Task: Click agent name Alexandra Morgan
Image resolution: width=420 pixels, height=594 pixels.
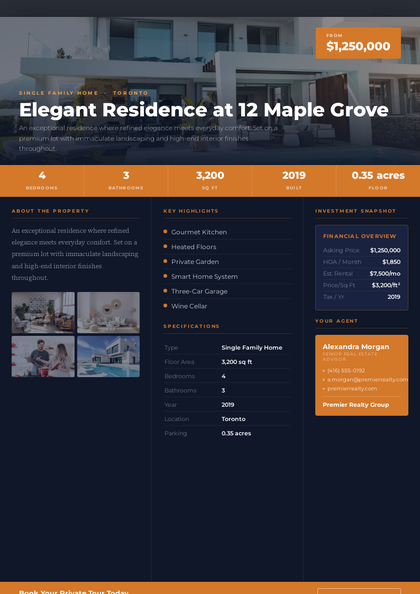Action: coord(356,347)
